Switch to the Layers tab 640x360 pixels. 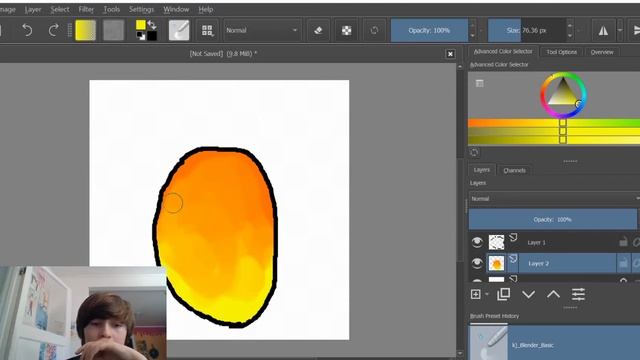[x=482, y=170]
